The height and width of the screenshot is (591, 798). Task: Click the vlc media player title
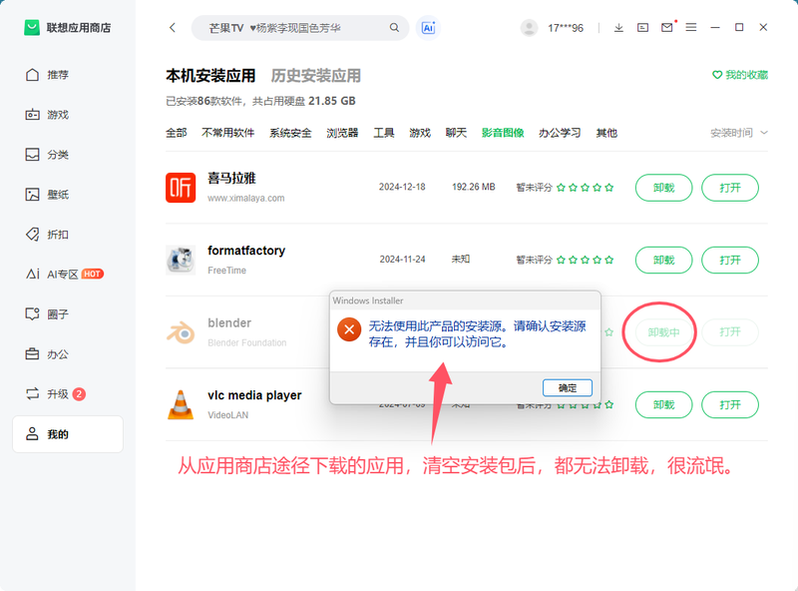[x=254, y=395]
